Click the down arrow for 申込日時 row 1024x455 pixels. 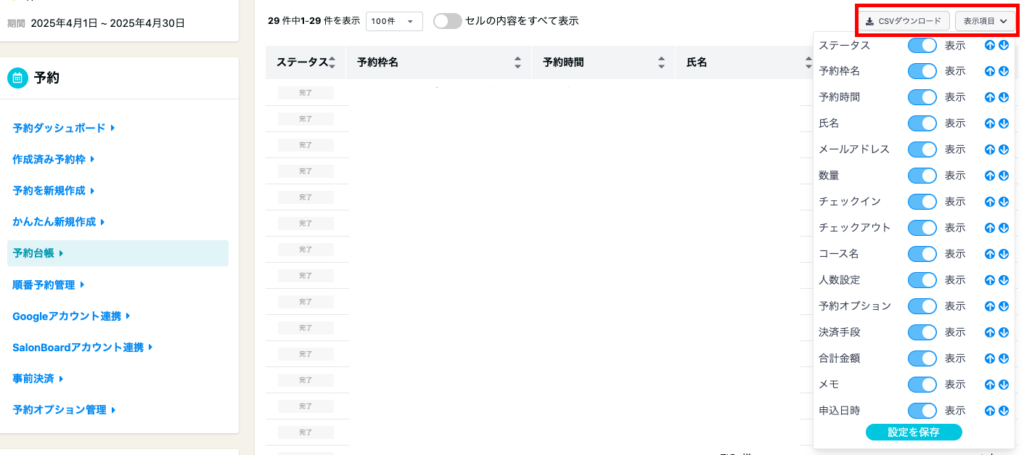[1001, 410]
